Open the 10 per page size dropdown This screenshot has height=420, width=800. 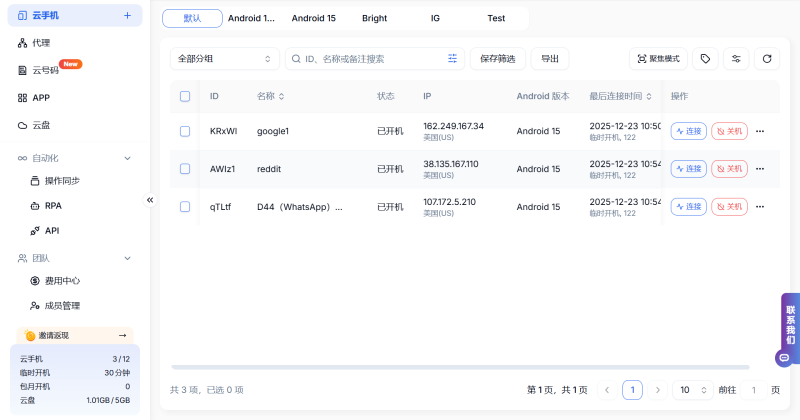click(690, 390)
